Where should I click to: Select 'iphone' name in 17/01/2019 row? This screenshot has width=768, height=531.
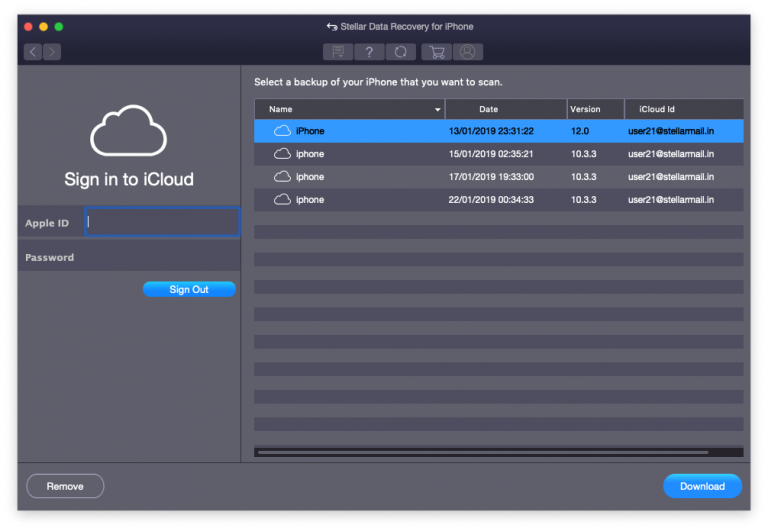tap(310, 177)
